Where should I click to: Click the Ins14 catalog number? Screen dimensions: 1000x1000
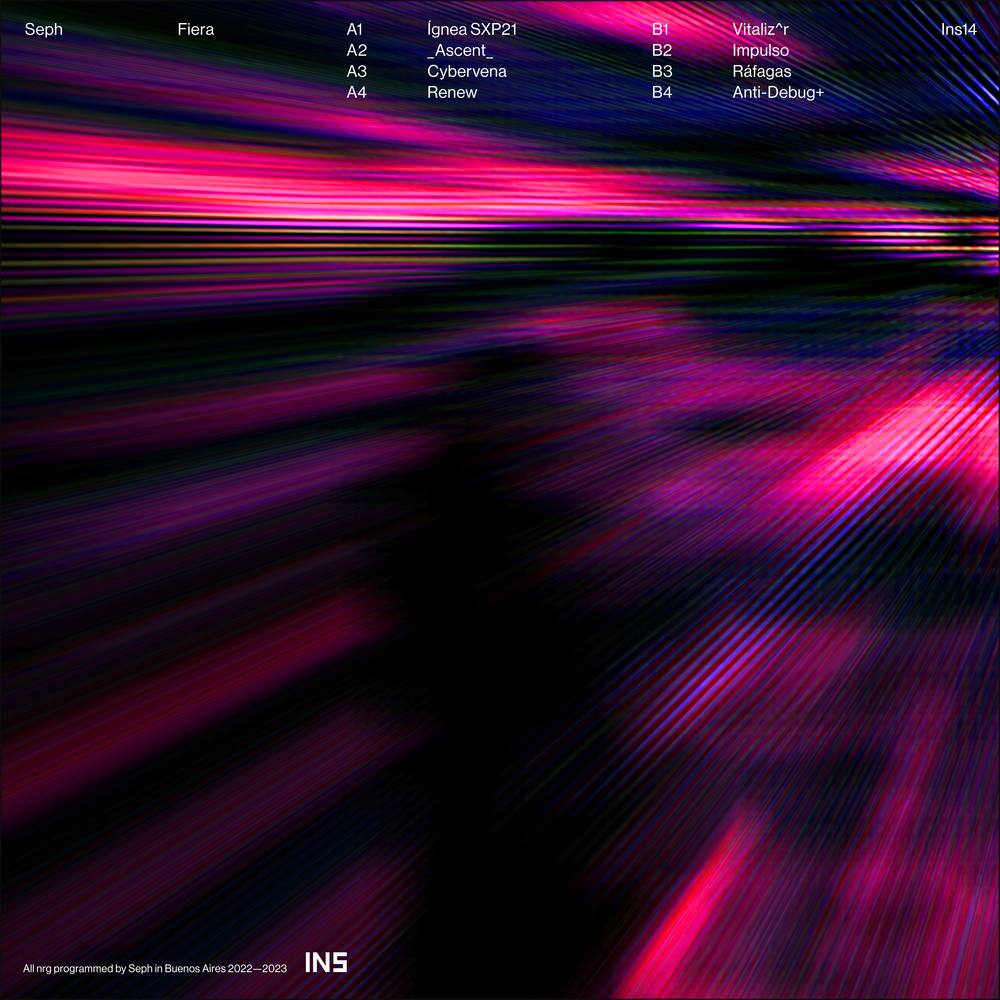point(958,30)
